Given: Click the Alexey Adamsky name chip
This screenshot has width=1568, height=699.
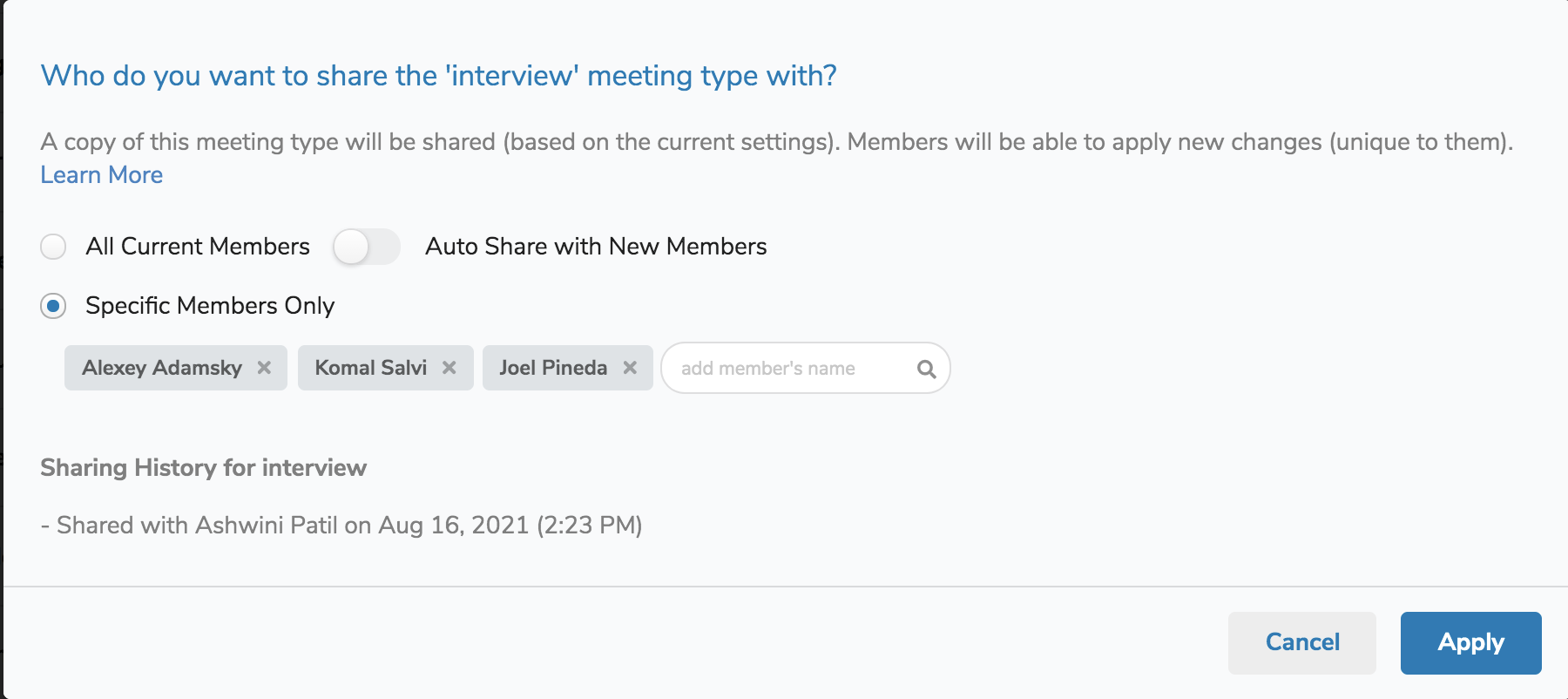Looking at the screenshot, I should pos(162,368).
